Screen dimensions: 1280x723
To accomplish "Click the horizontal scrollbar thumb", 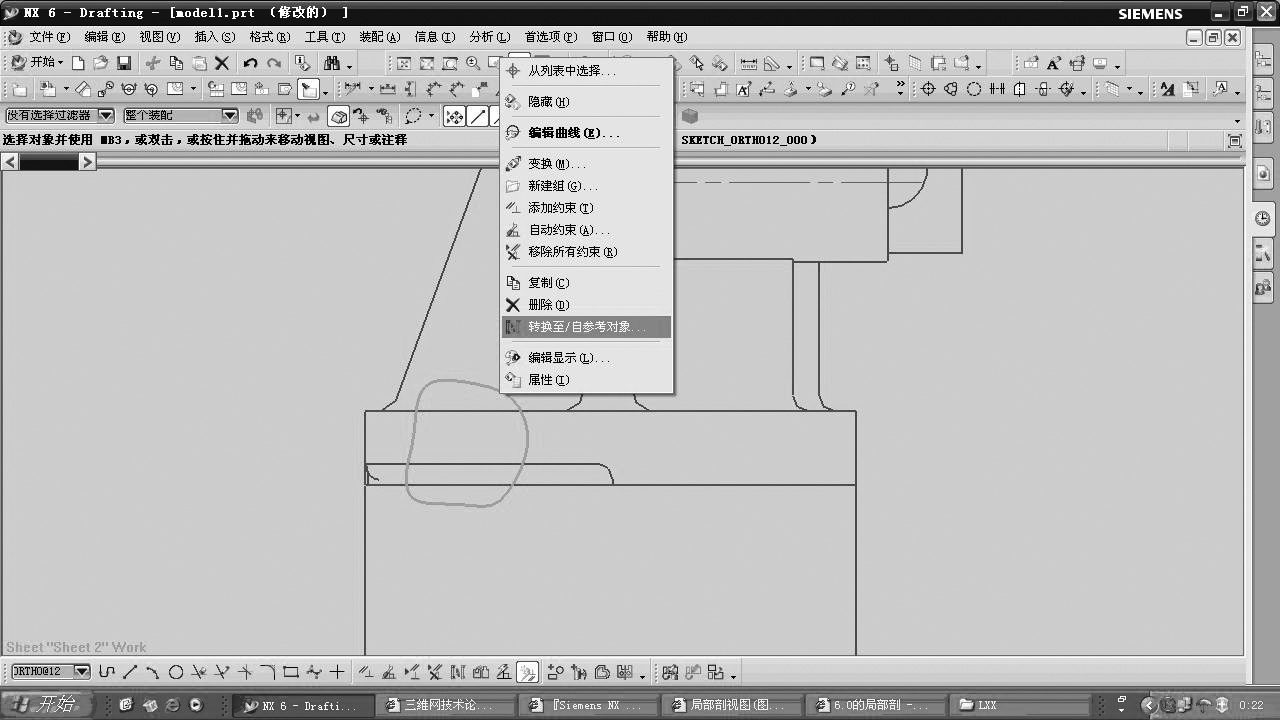I will (49, 162).
